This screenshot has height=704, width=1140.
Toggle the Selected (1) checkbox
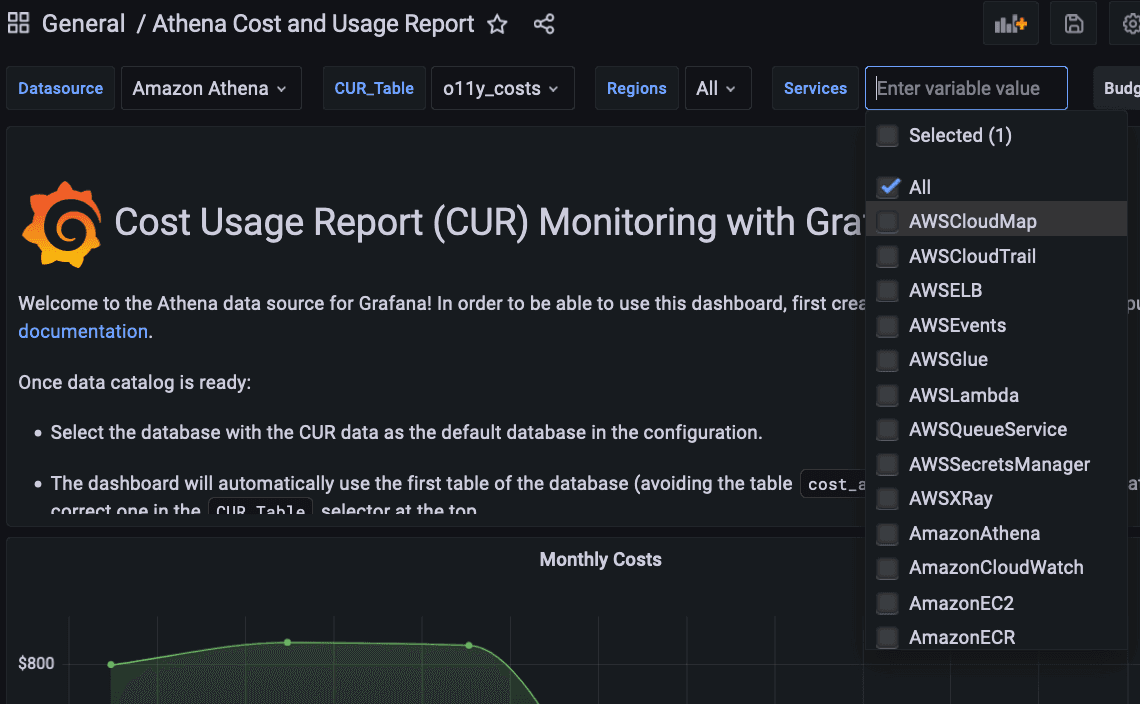[888, 136]
